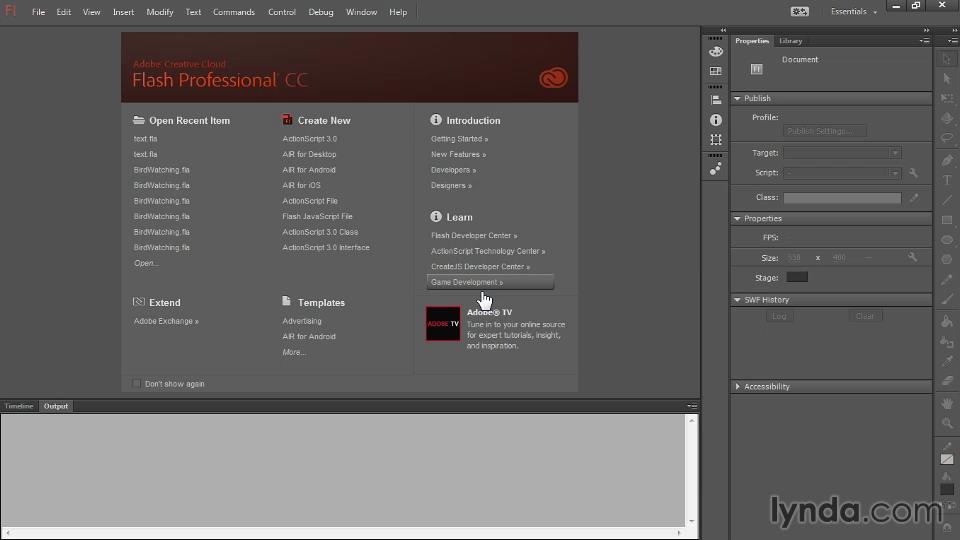960x540 pixels.
Task: Open the collapsed Motion Presets panel icon
Action: (x=715, y=169)
